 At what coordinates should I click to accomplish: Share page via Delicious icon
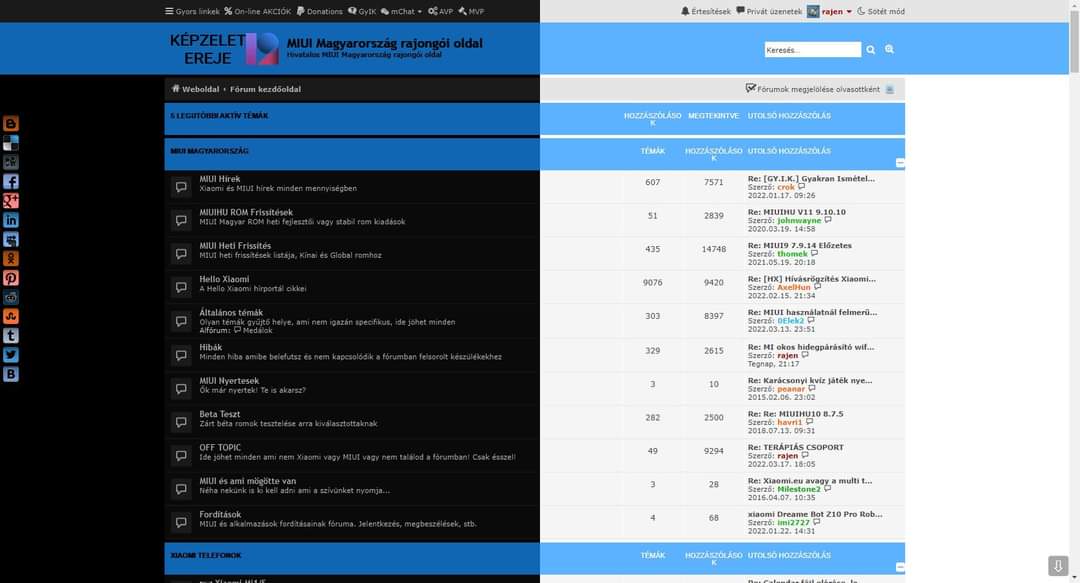[10, 143]
